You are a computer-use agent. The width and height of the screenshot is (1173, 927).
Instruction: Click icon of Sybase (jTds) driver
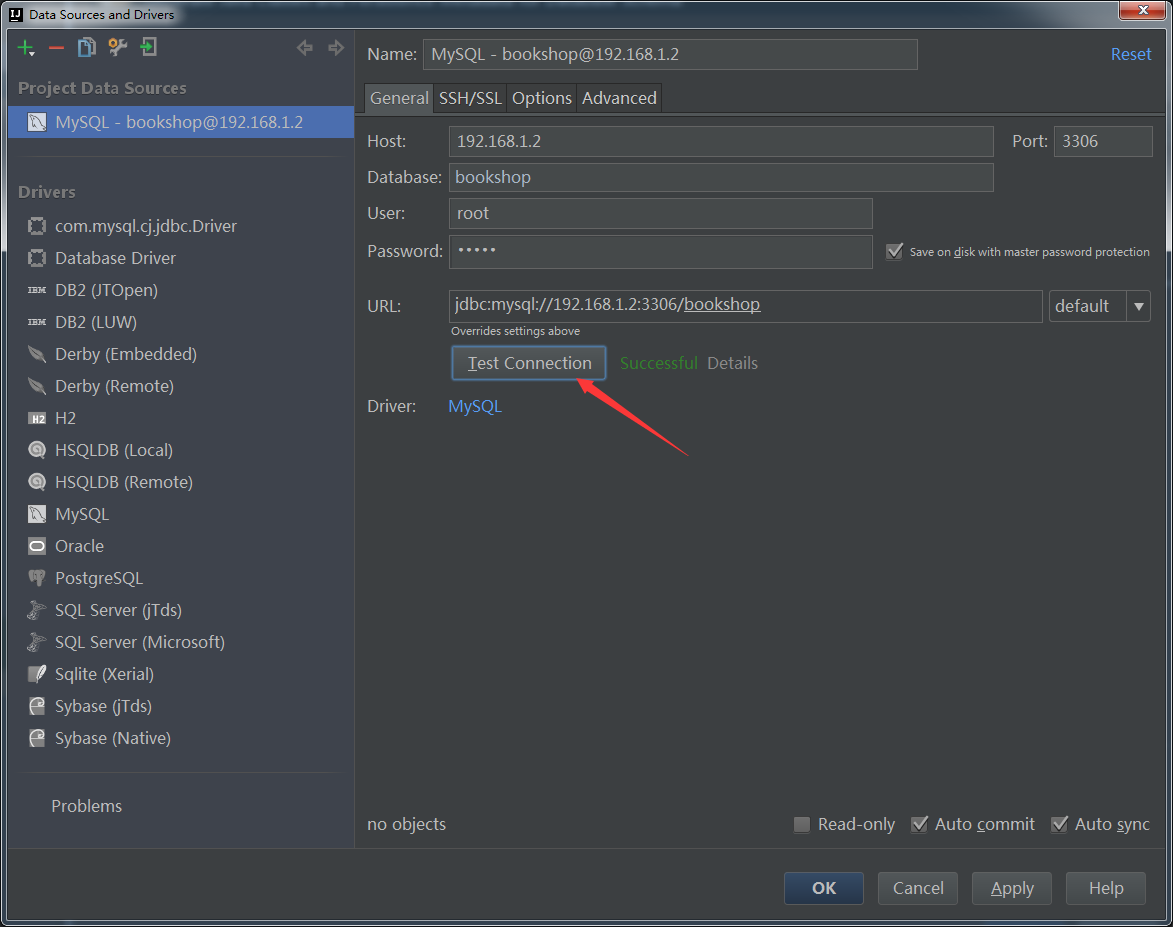(x=37, y=706)
